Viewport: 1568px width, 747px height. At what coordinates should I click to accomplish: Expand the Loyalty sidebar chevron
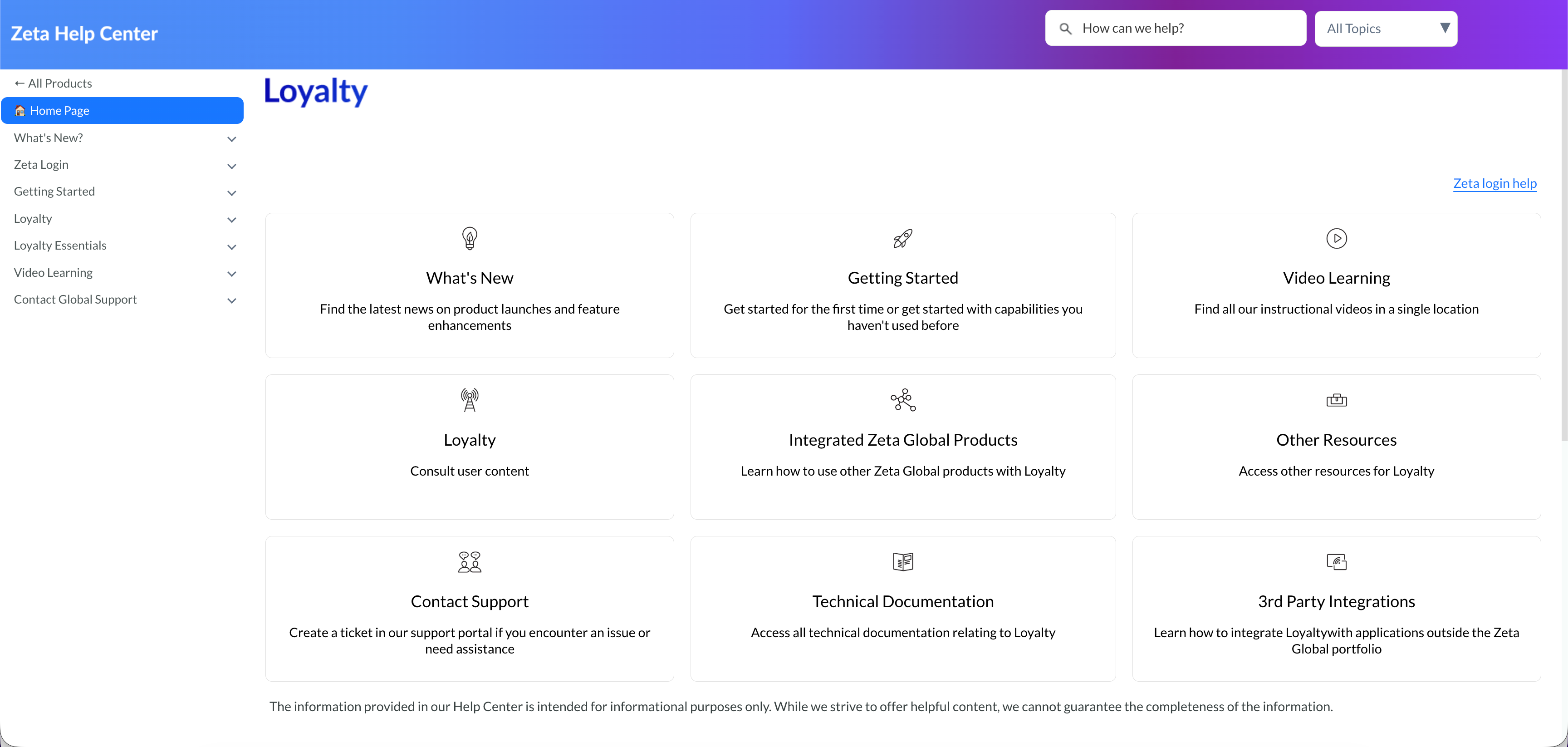point(231,220)
